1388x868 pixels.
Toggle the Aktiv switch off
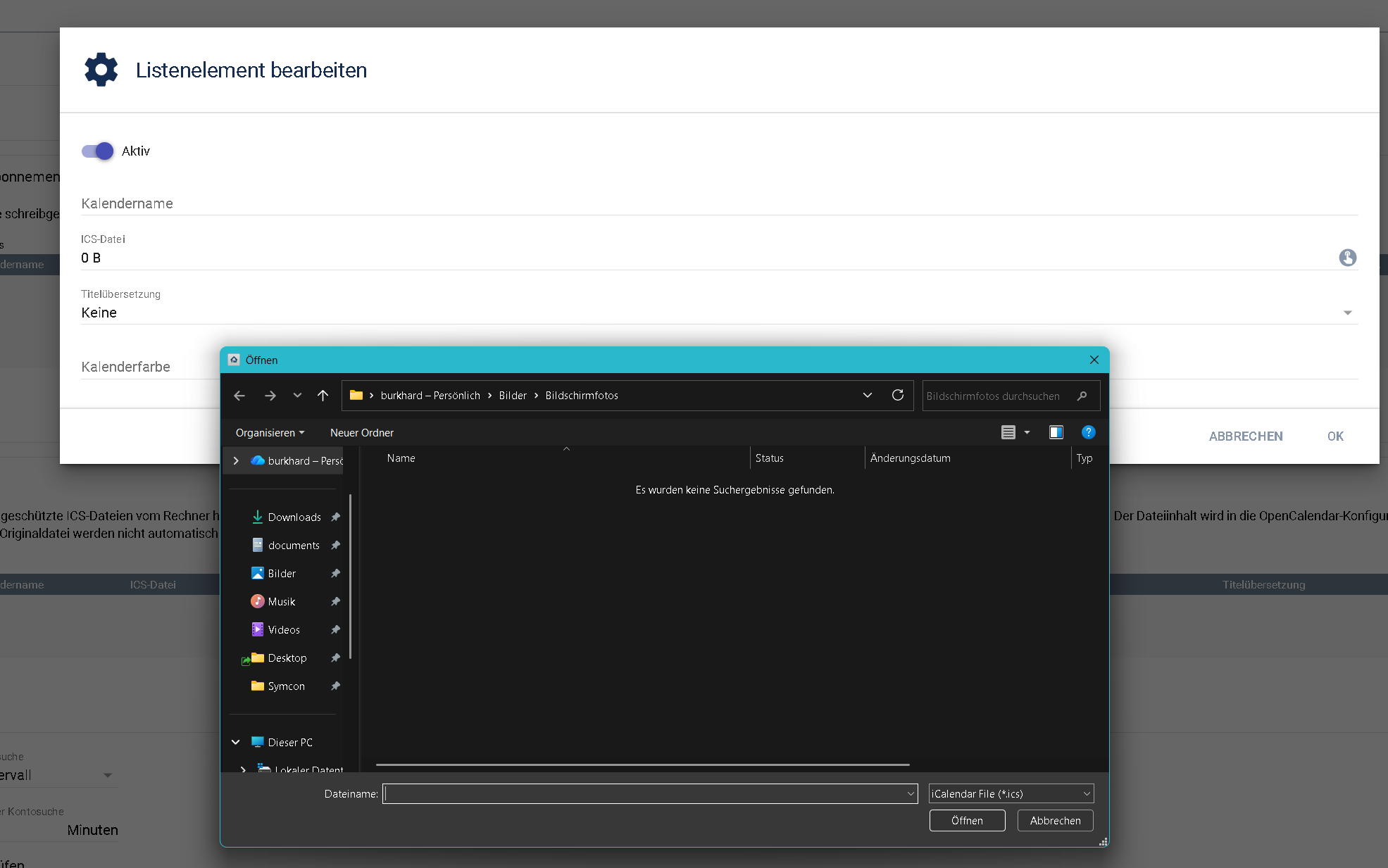(97, 151)
